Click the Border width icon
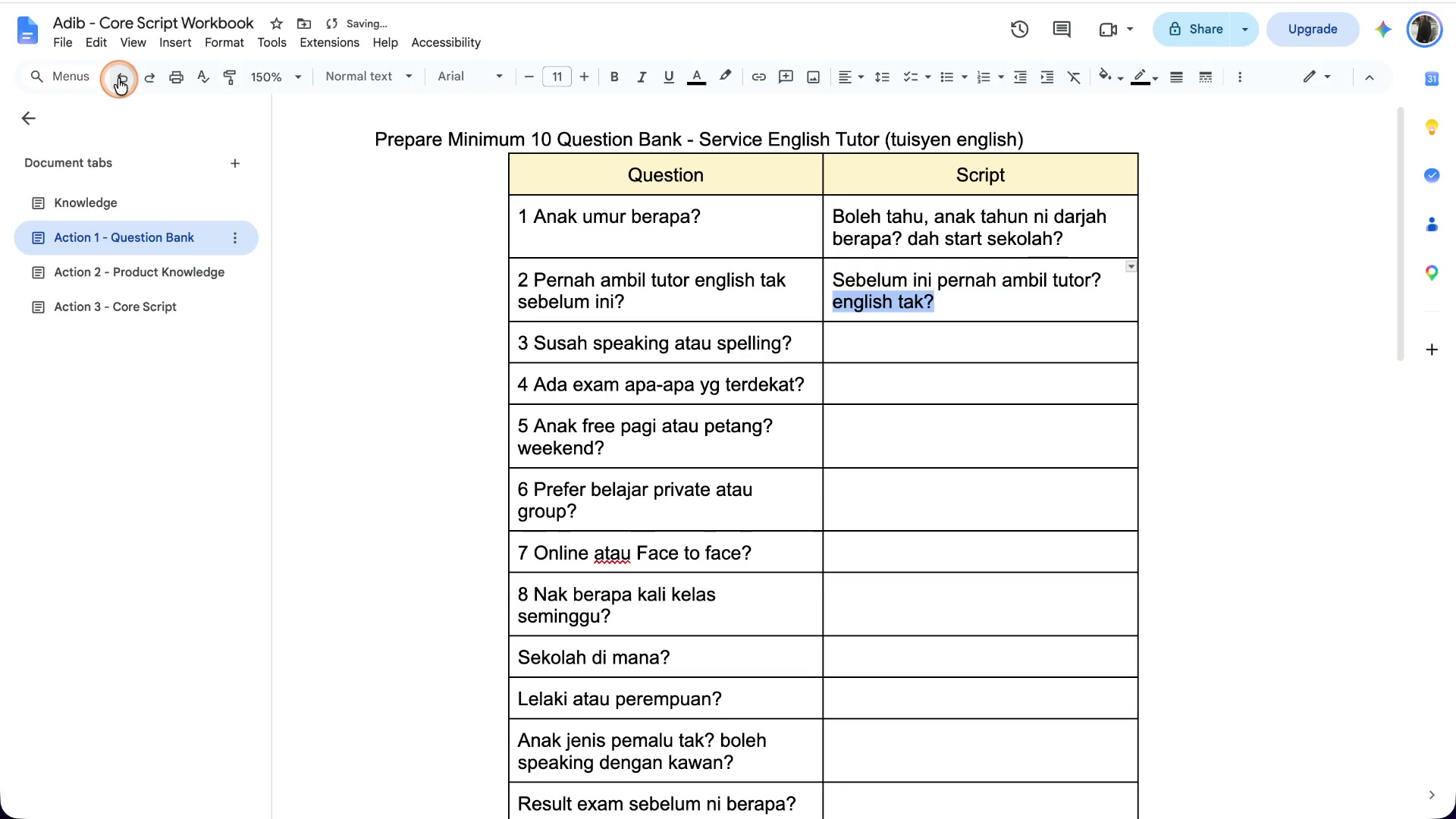This screenshot has height=819, width=1456. pos(1176,77)
